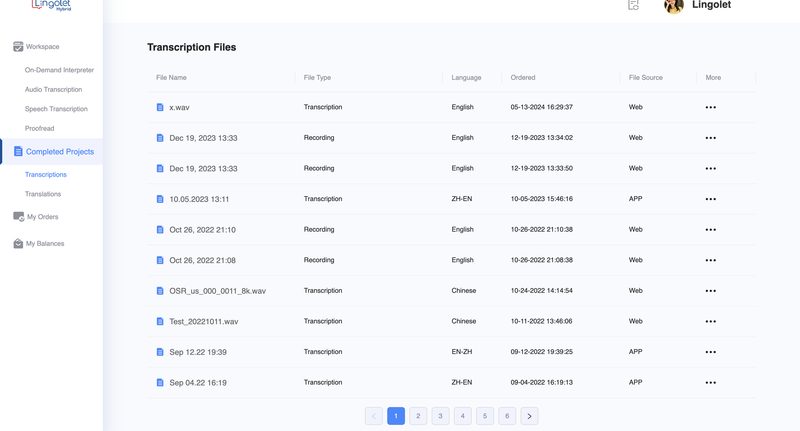800x431 pixels.
Task: Click the File Source column header
Action: (645, 78)
